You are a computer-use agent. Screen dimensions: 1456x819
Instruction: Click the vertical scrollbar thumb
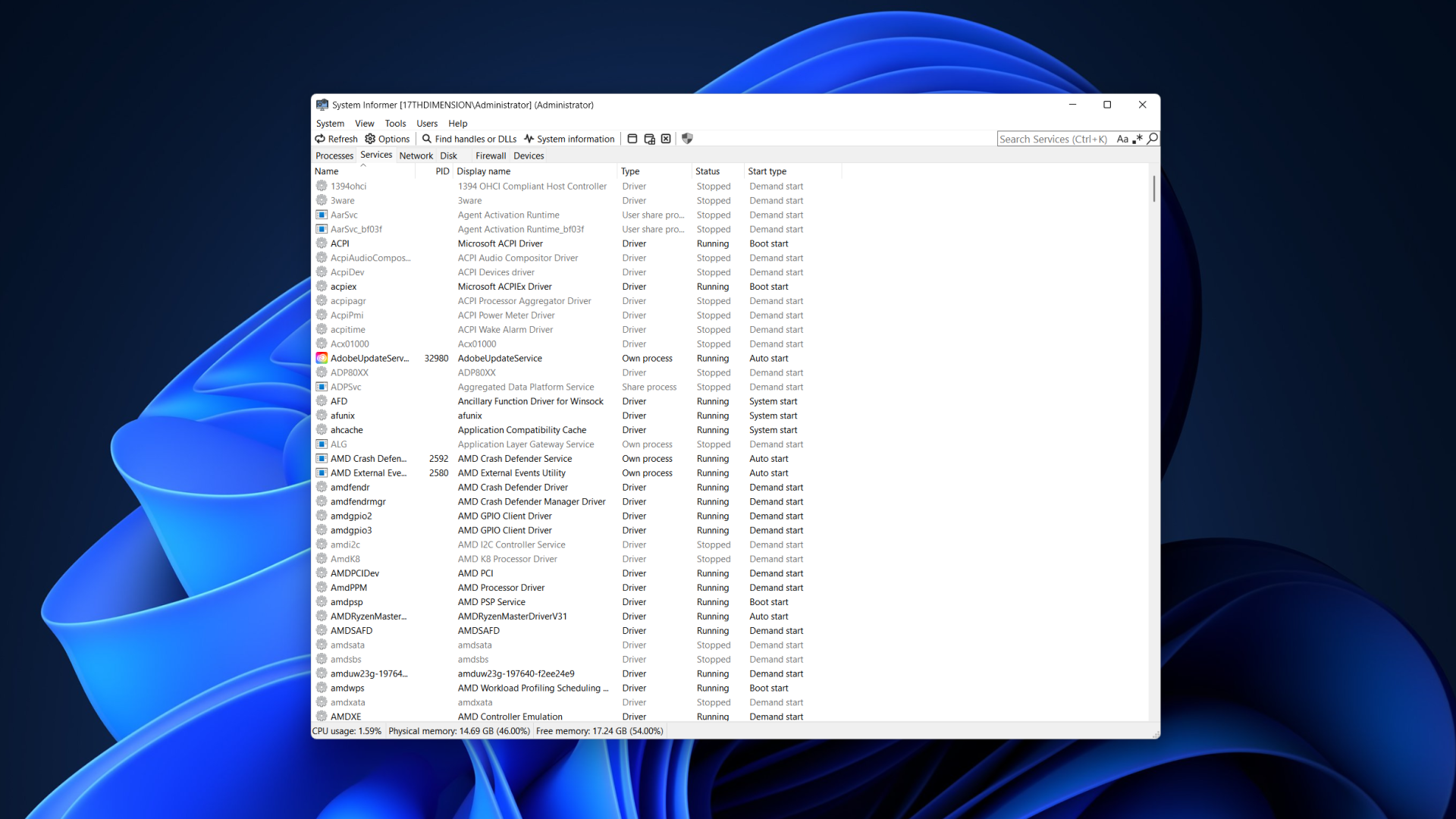click(x=1154, y=189)
